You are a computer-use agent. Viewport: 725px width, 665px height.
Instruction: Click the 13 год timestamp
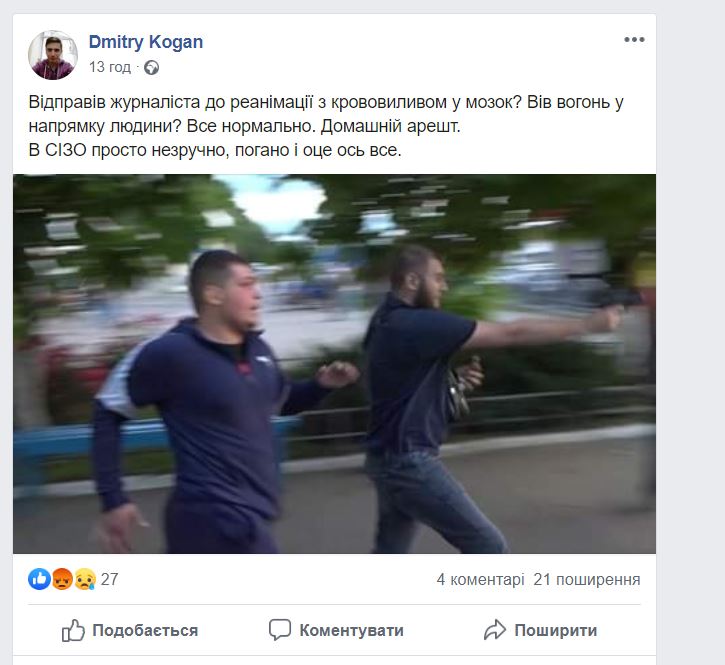click(x=110, y=68)
